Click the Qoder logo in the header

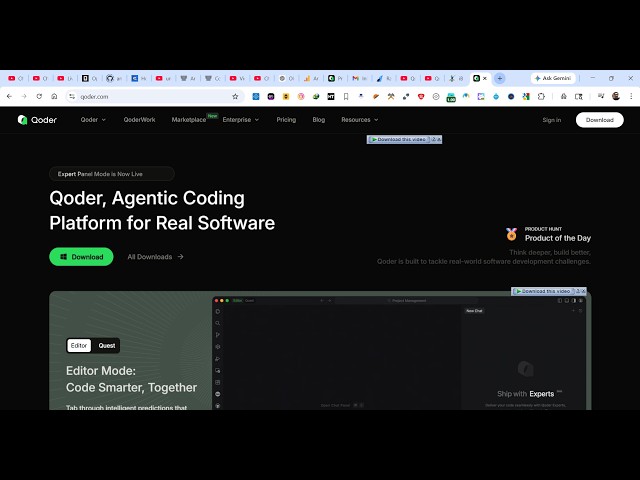pos(37,120)
